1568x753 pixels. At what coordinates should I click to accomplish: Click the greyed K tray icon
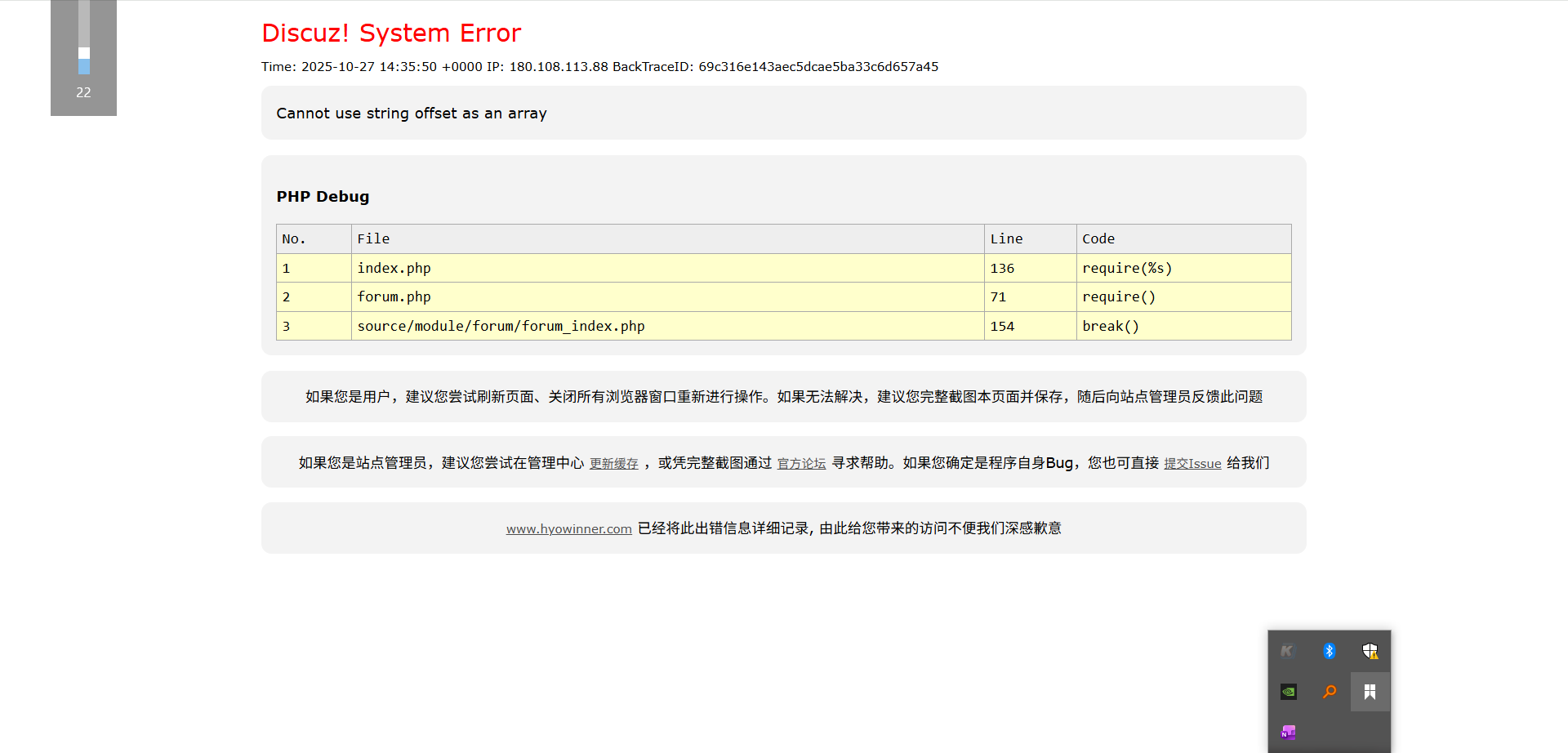point(1288,651)
